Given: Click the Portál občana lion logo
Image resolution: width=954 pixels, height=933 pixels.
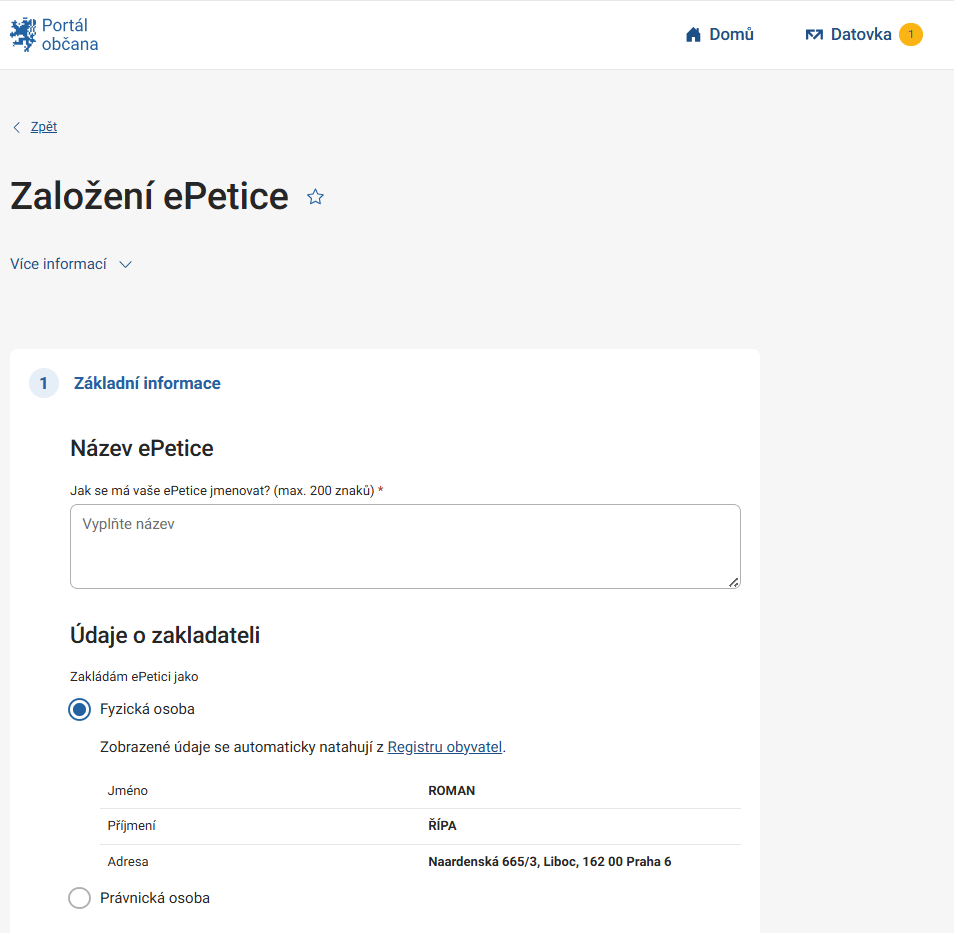Looking at the screenshot, I should click(23, 35).
